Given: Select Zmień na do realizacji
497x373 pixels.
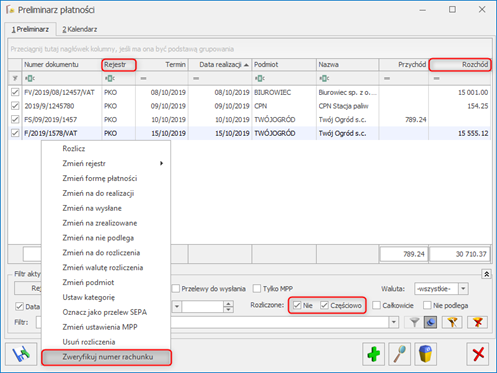Looking at the screenshot, I should point(106,193).
